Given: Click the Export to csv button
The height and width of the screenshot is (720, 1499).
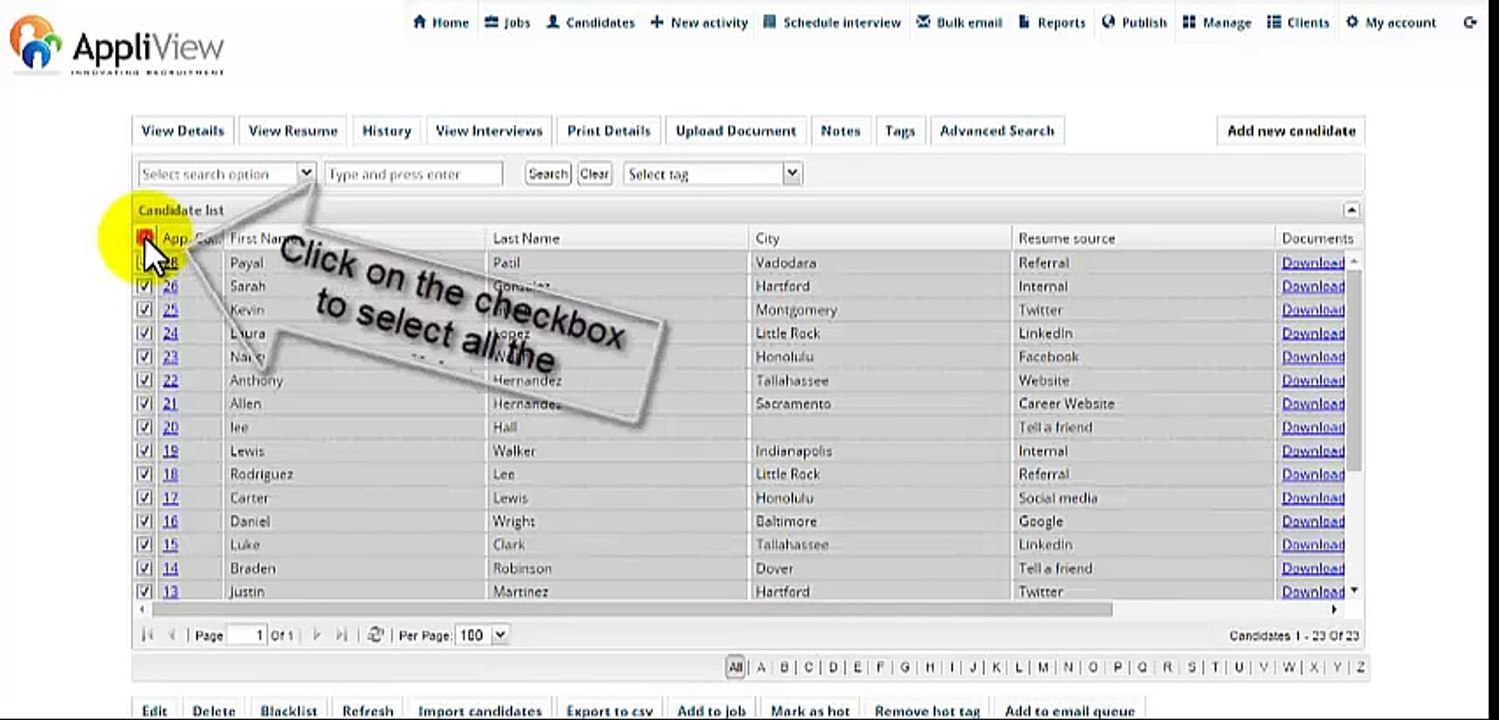Looking at the screenshot, I should coord(610,711).
